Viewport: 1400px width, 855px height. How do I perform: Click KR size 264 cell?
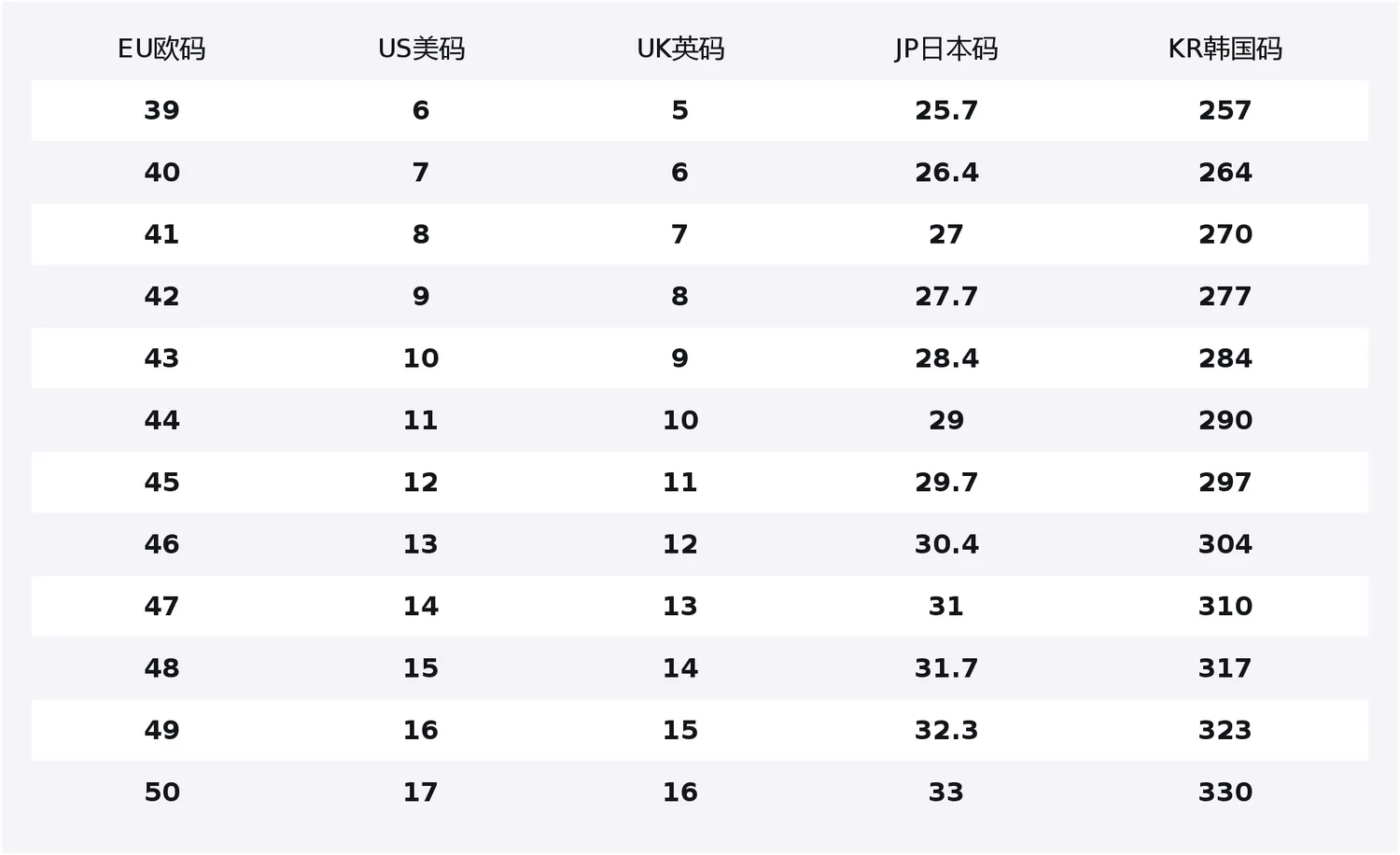tap(1225, 172)
